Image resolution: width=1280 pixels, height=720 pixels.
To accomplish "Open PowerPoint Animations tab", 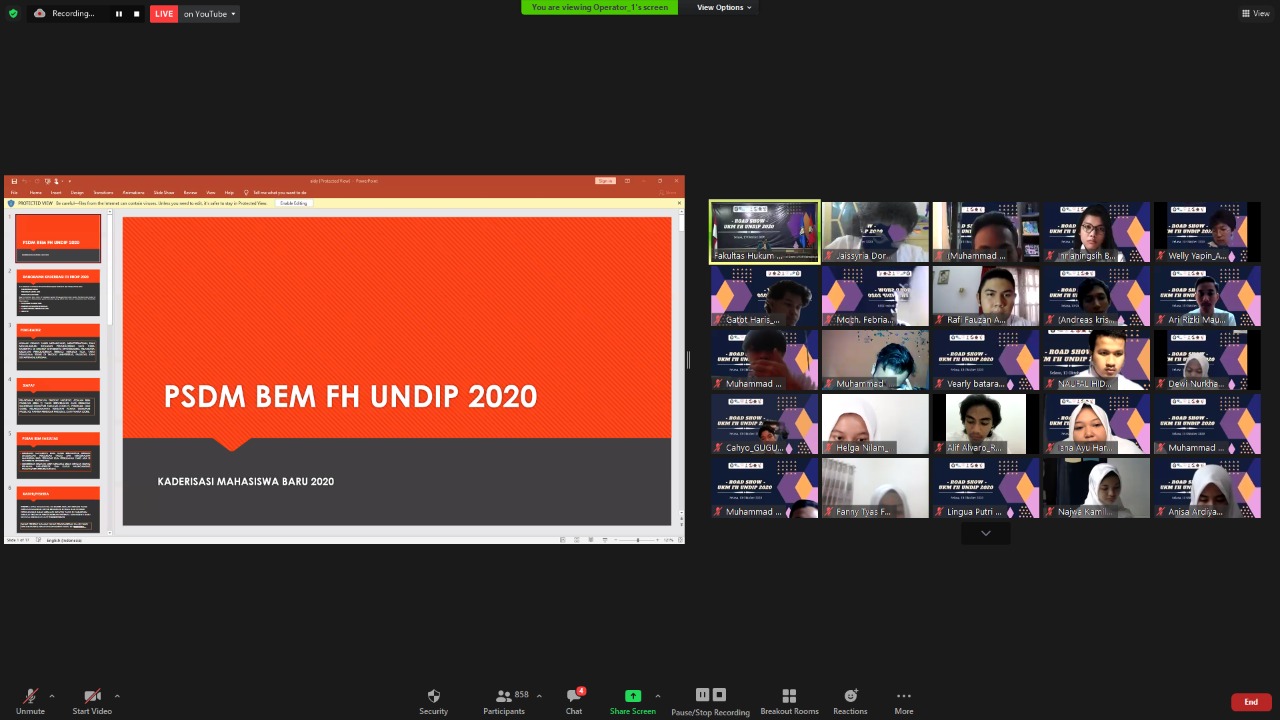I will [133, 192].
